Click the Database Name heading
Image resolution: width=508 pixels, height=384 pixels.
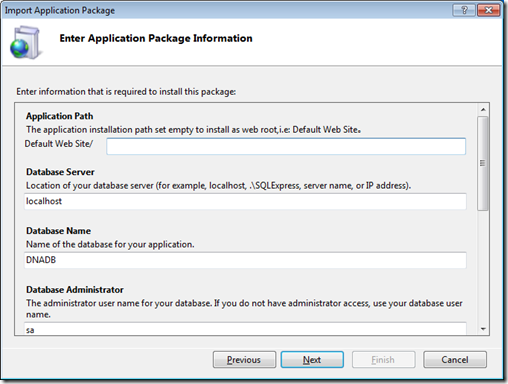coord(58,231)
